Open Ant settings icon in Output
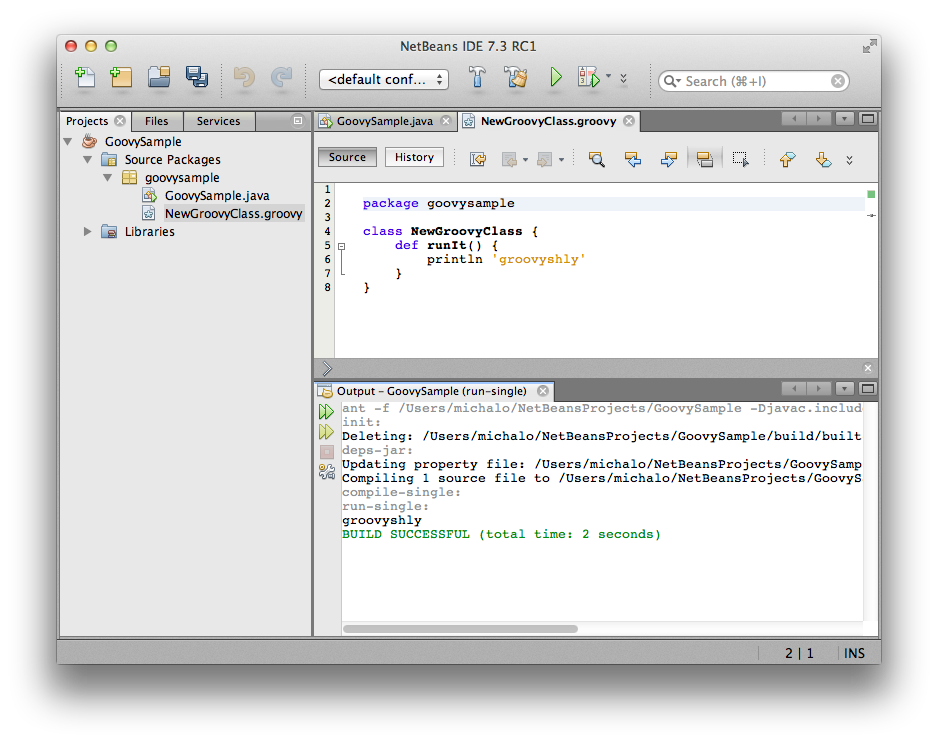This screenshot has height=743, width=938. click(x=327, y=472)
